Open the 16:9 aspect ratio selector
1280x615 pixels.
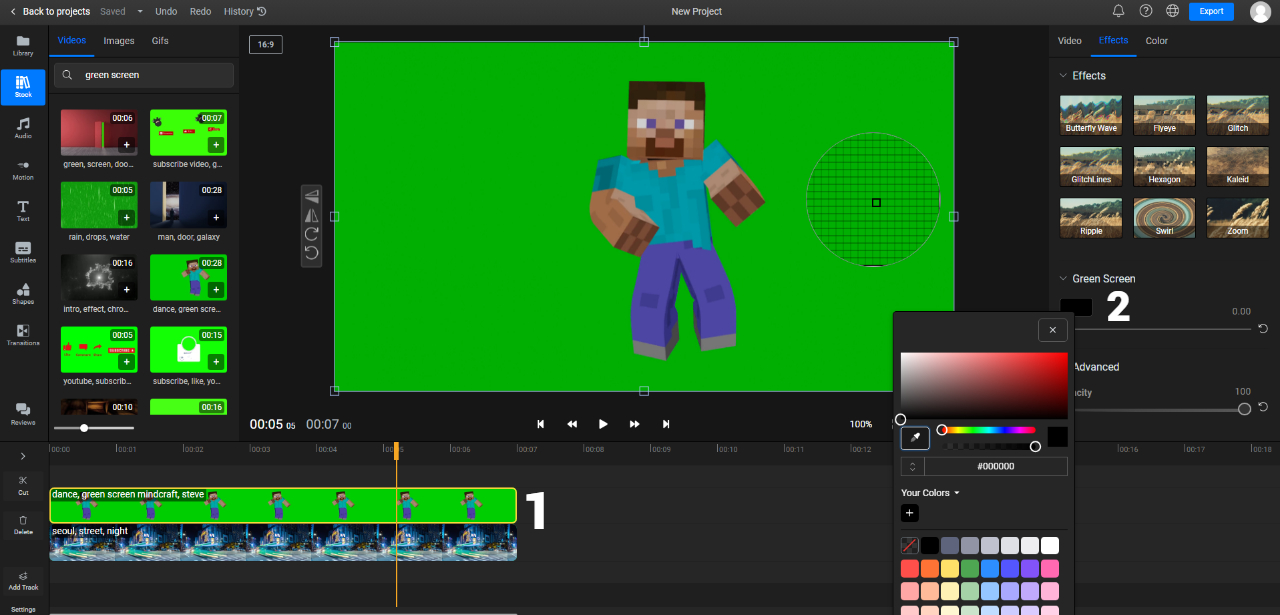[265, 45]
